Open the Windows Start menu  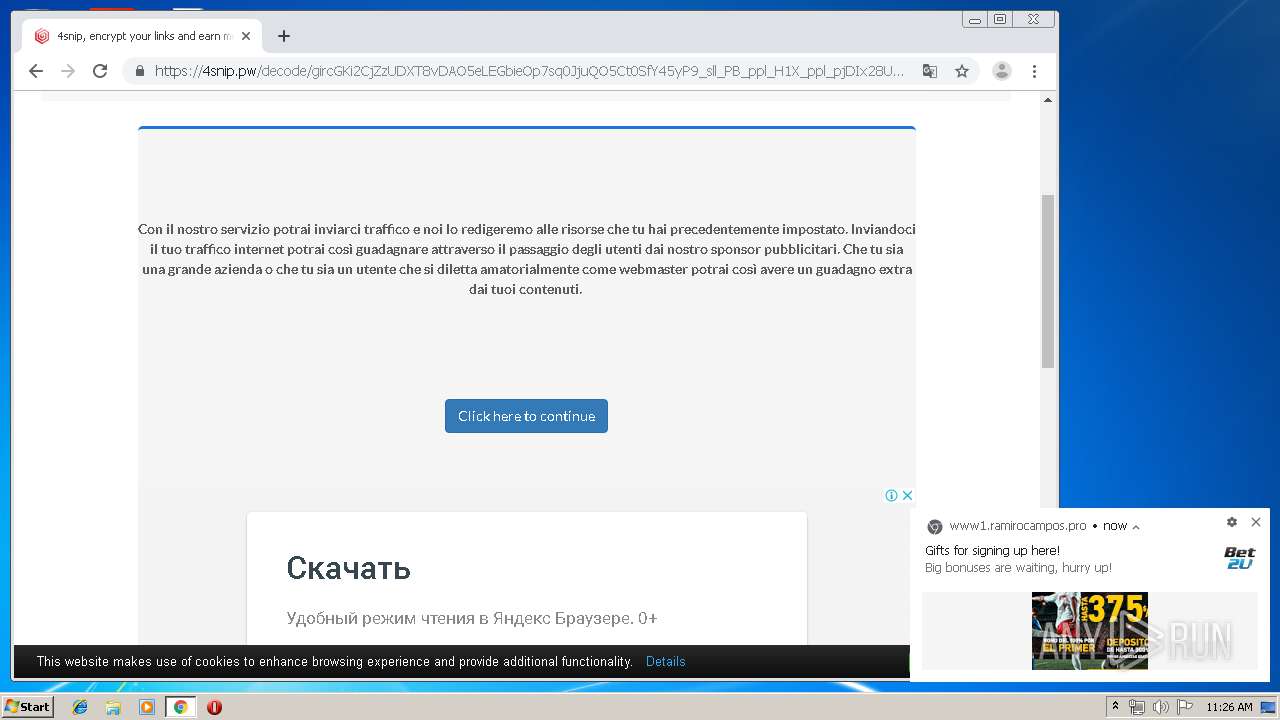[x=27, y=707]
